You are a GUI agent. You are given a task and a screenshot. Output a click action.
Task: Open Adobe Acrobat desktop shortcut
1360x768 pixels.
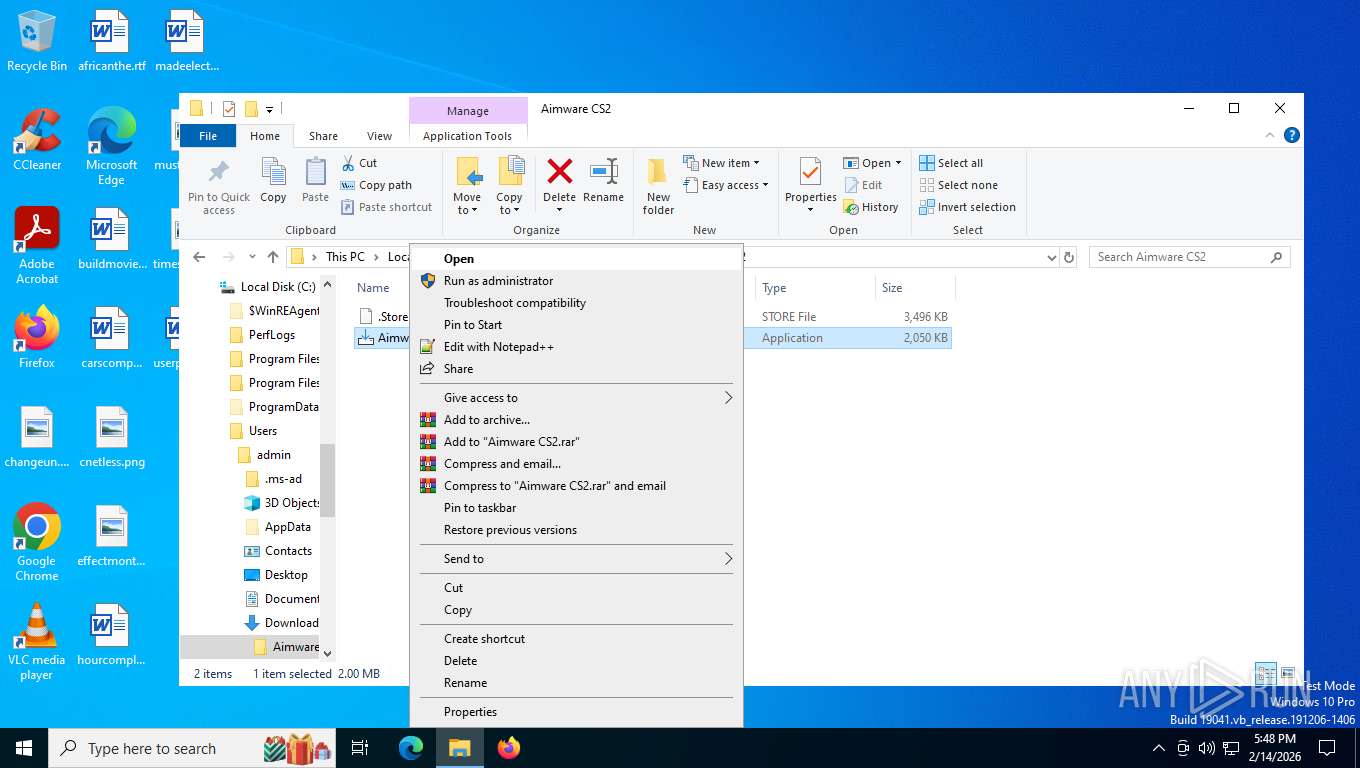(37, 246)
